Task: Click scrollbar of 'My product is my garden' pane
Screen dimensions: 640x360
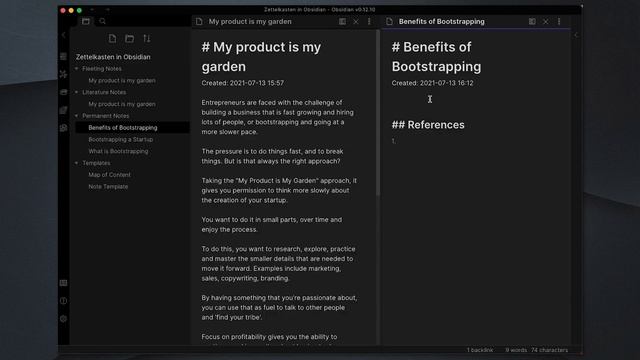Action: click(x=378, y=112)
